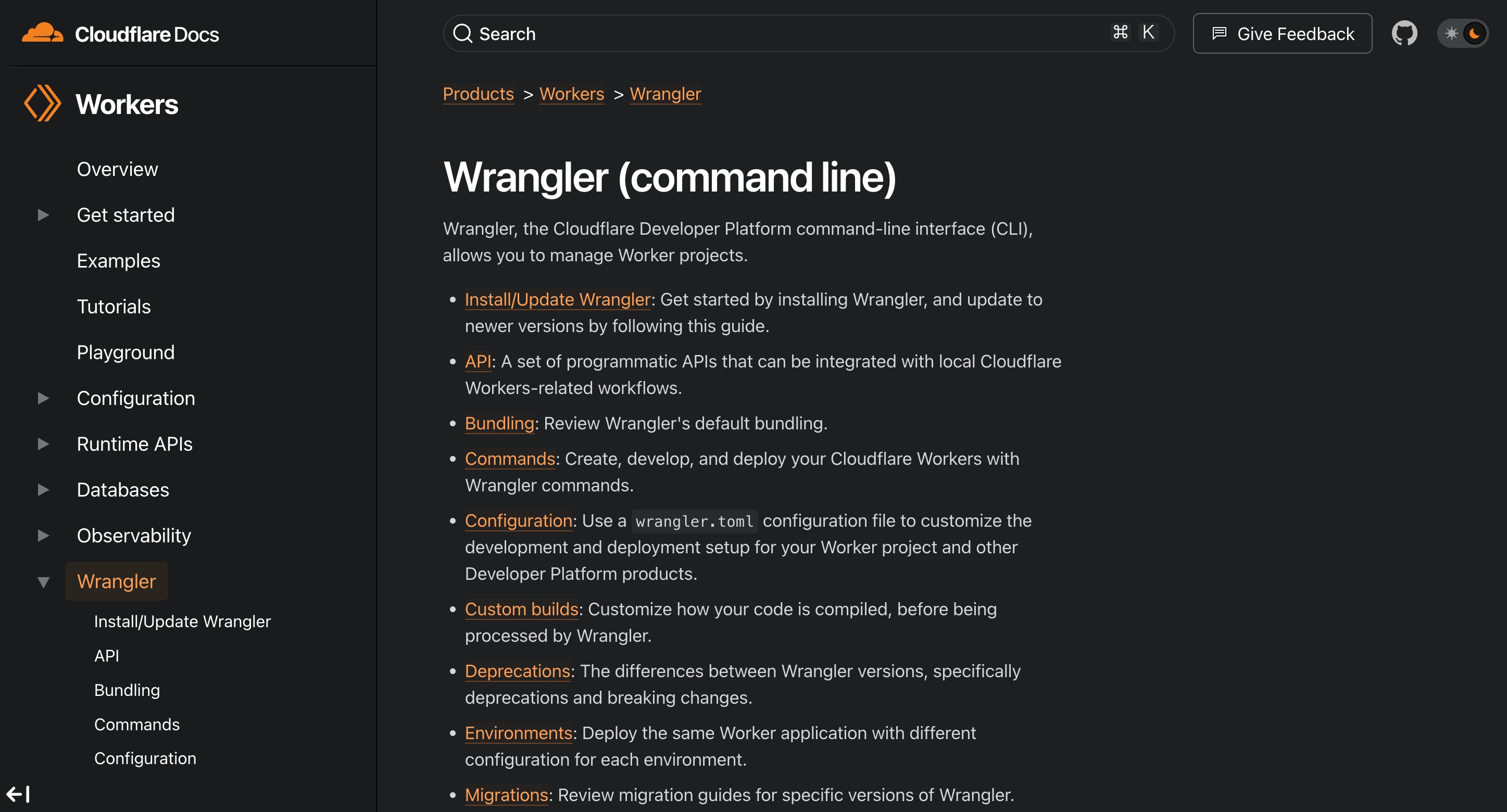Expand the Get started section arrow

pyautogui.click(x=43, y=215)
